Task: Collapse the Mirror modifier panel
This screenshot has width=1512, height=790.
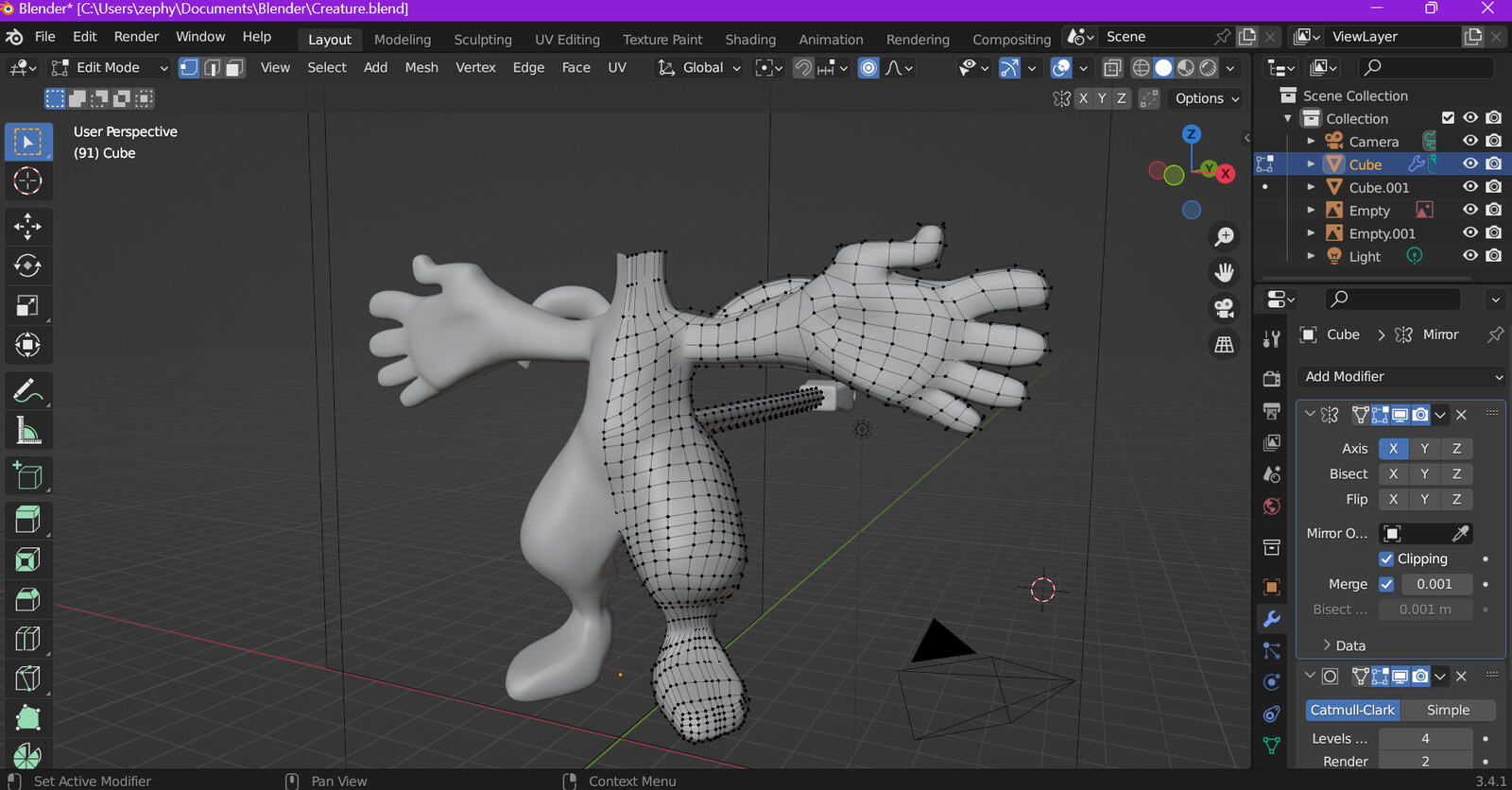Action: [1310, 414]
